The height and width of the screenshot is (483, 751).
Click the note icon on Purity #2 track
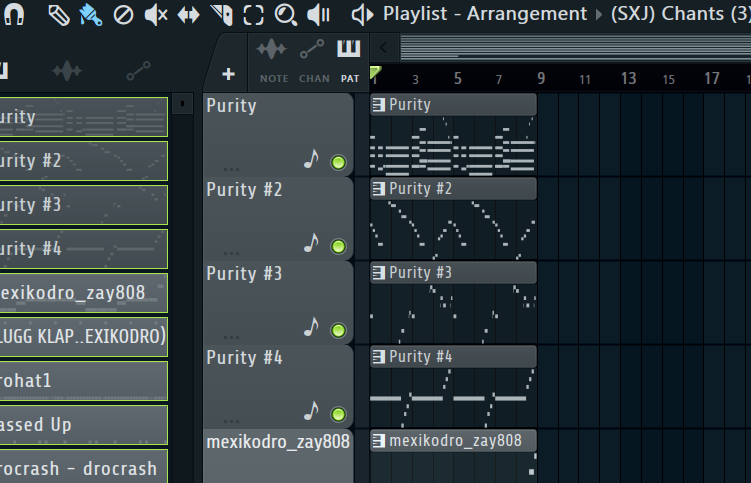[x=311, y=243]
